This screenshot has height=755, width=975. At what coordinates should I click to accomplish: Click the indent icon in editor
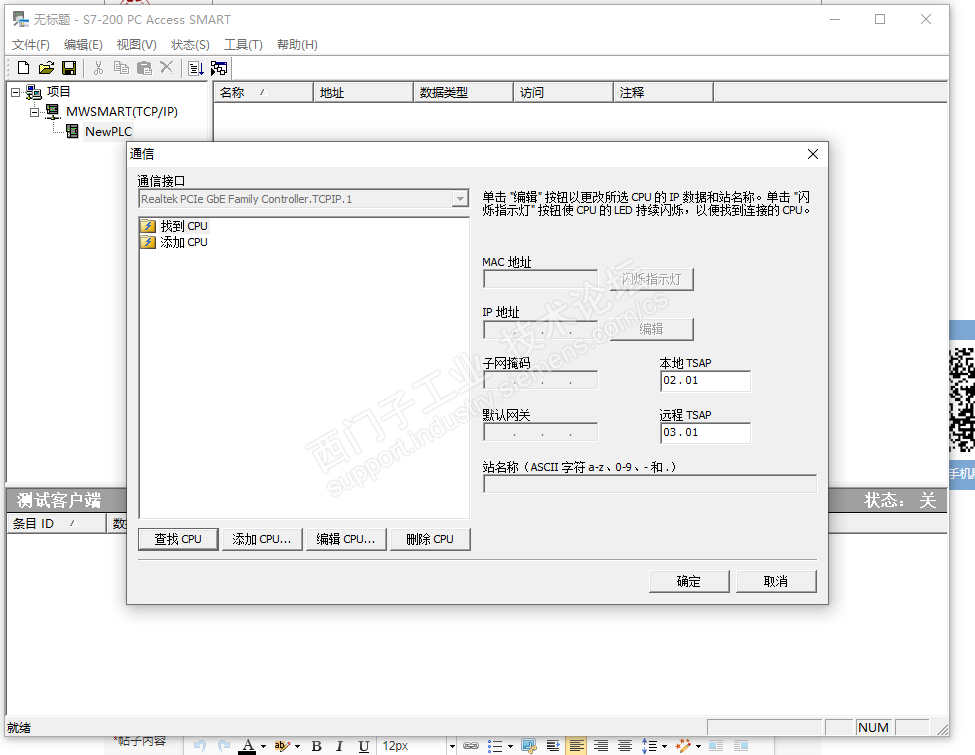click(x=552, y=746)
